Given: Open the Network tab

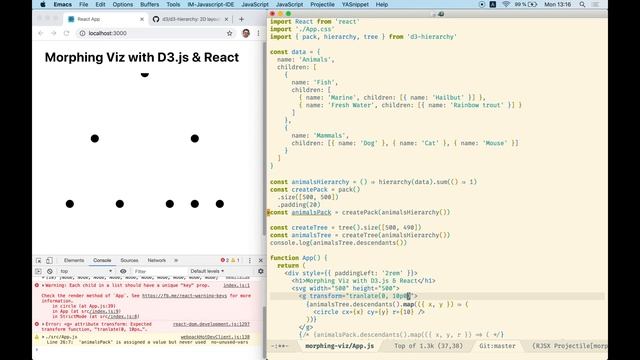Looking at the screenshot, I should point(157,260).
